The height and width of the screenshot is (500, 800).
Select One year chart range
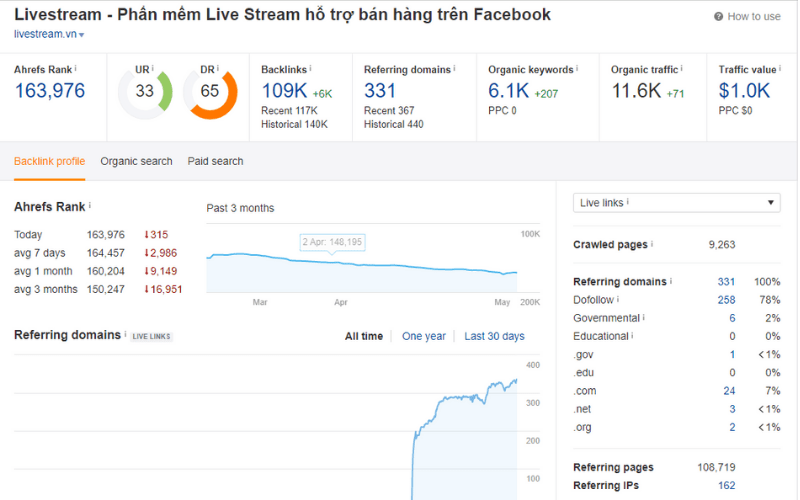pyautogui.click(x=423, y=336)
